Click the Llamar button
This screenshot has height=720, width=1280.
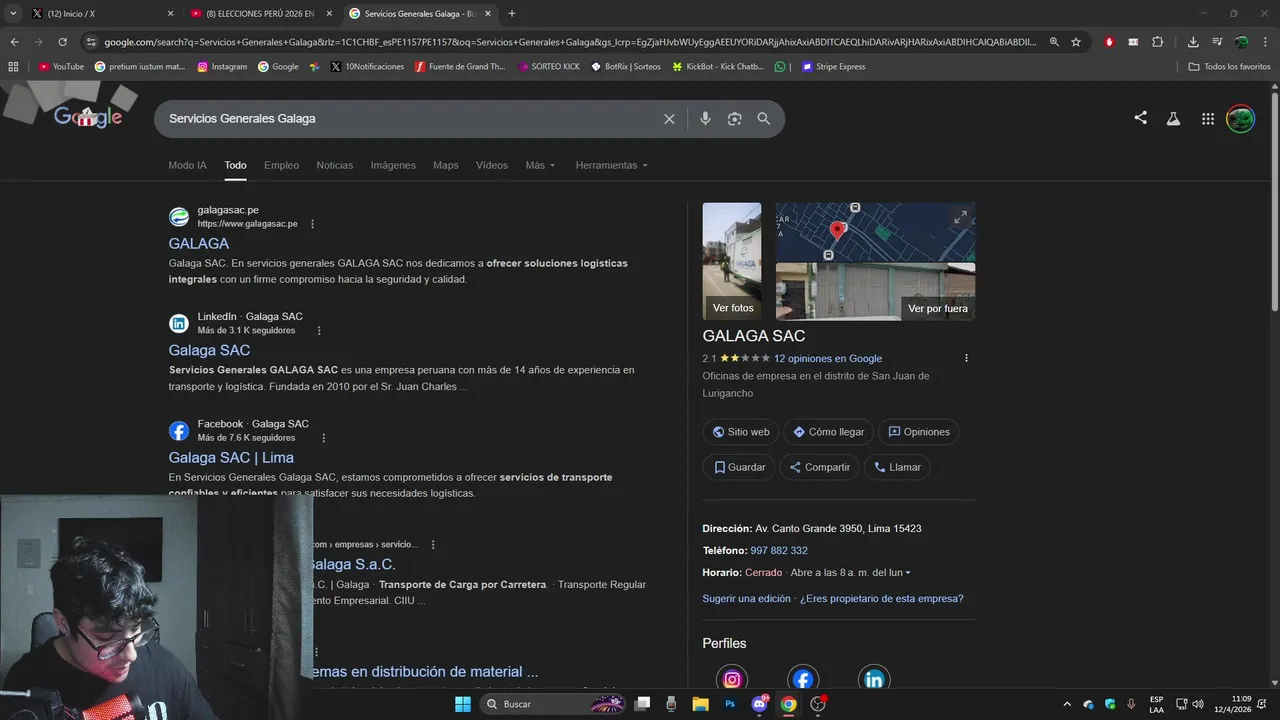[x=897, y=467]
